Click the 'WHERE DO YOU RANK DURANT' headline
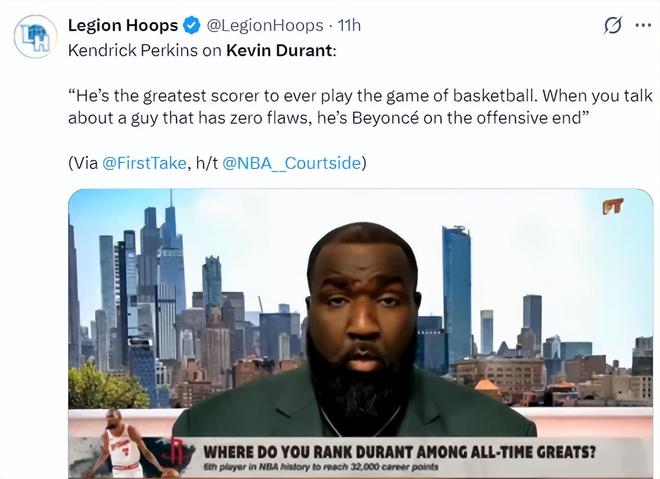660x479 pixels. [x=399, y=452]
